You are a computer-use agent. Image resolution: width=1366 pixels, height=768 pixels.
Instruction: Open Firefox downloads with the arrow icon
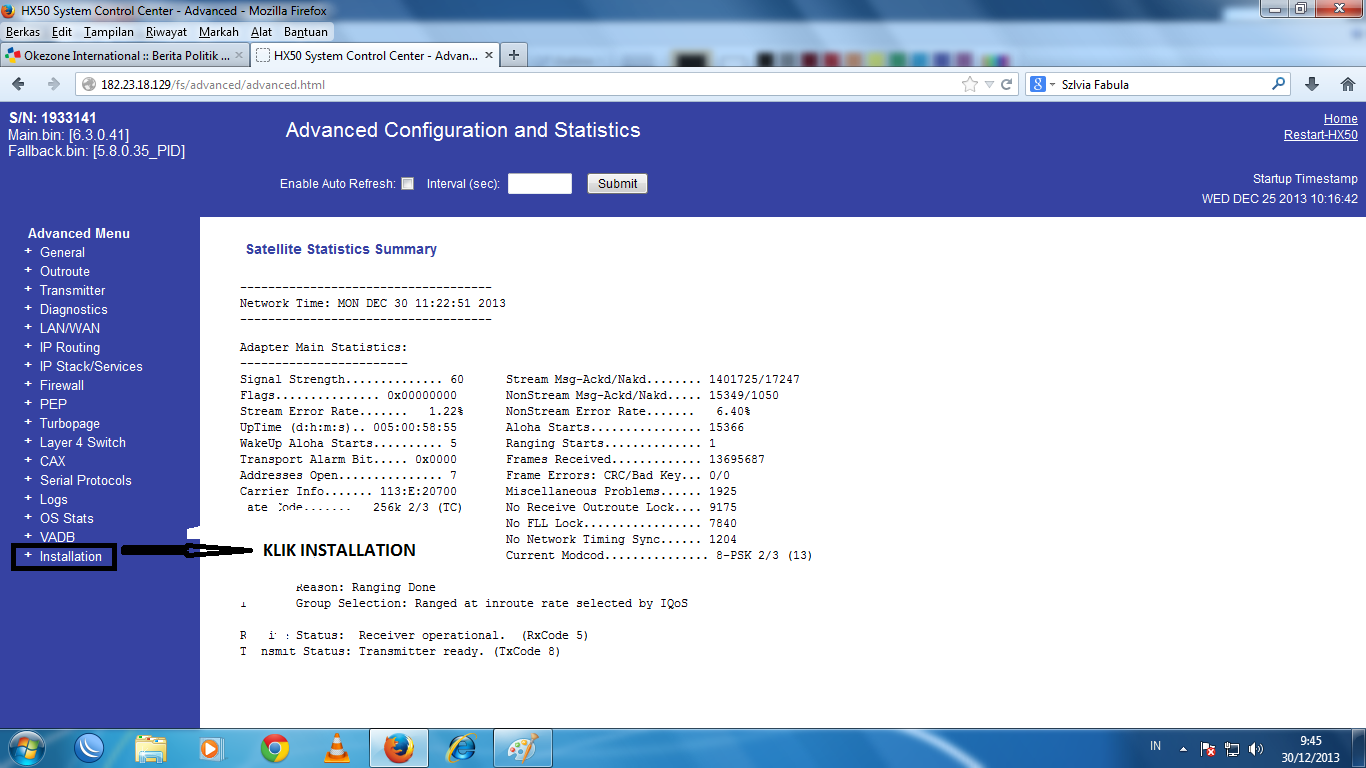click(x=1313, y=84)
